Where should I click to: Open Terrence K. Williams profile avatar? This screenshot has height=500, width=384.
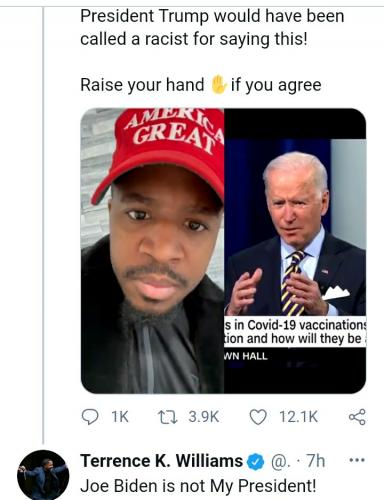coord(43,475)
